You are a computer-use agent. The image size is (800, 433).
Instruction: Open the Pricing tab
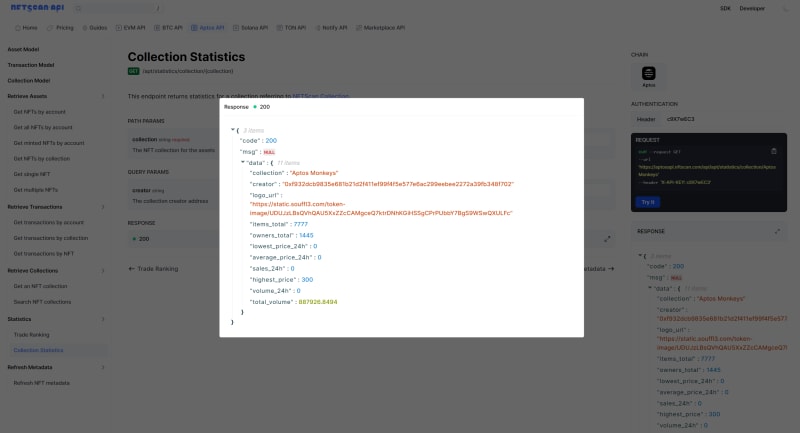coord(60,28)
